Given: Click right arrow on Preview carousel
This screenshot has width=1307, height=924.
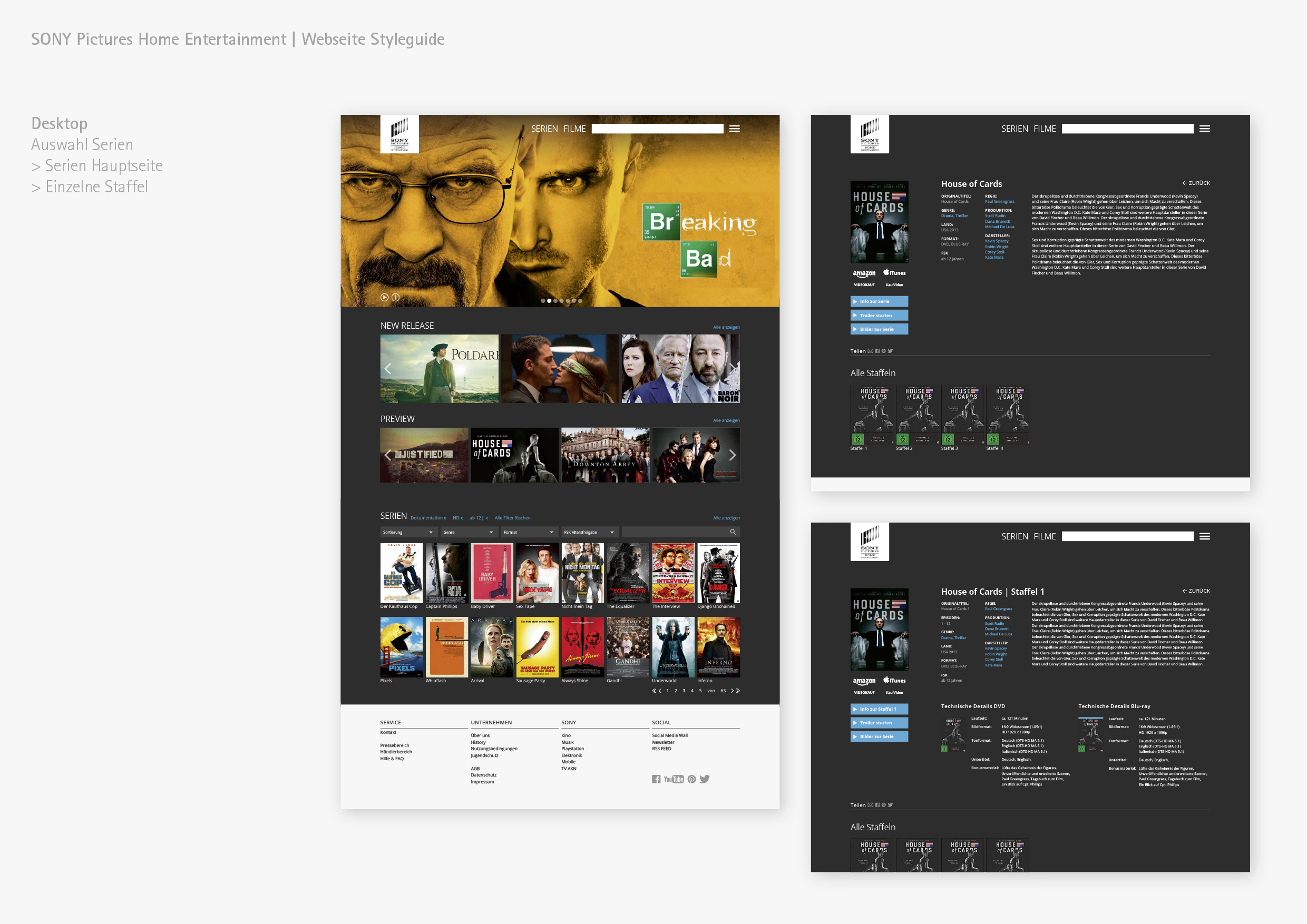Looking at the screenshot, I should tap(733, 455).
